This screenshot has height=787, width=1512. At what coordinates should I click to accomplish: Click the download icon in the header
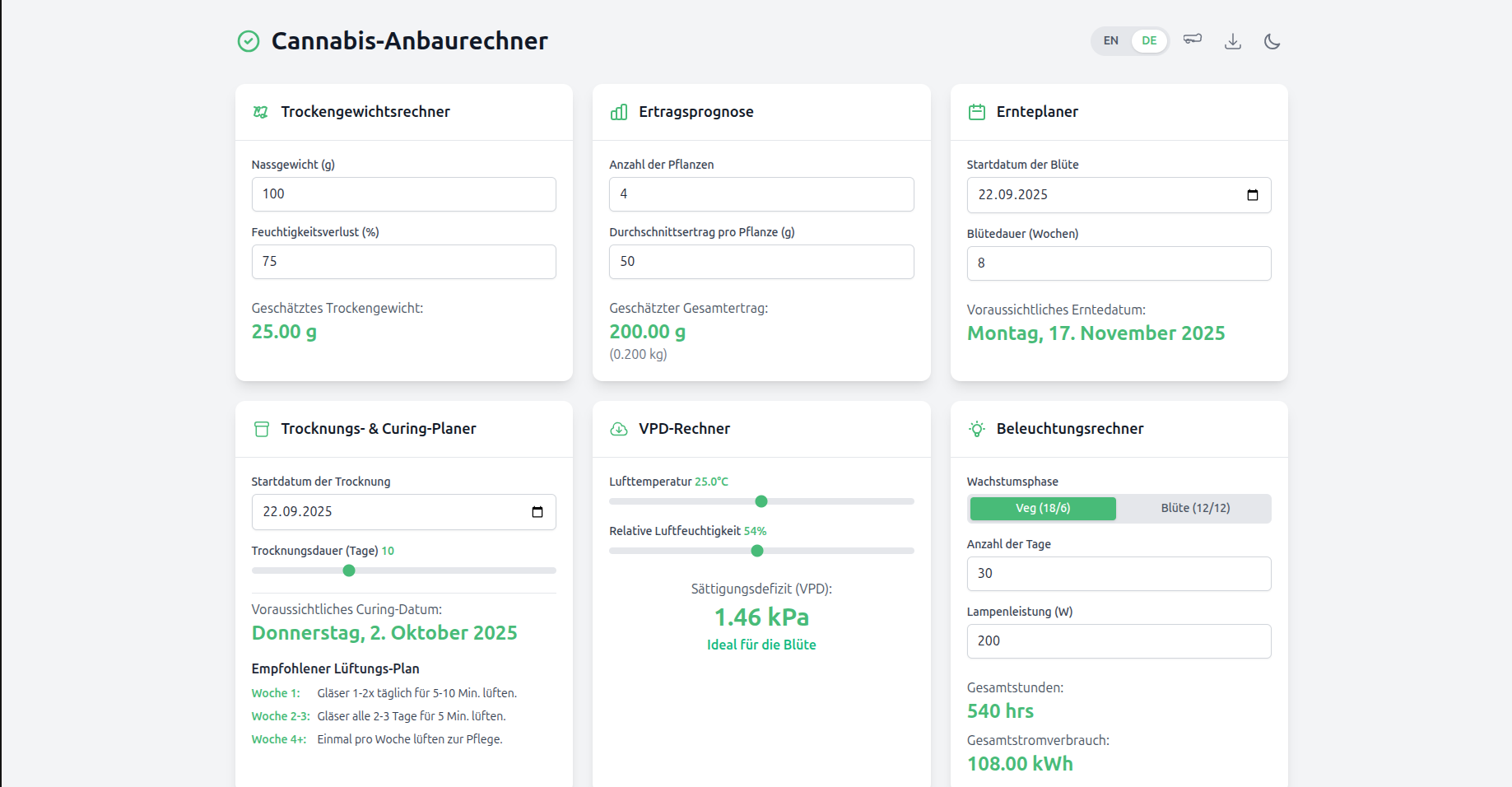tap(1232, 41)
